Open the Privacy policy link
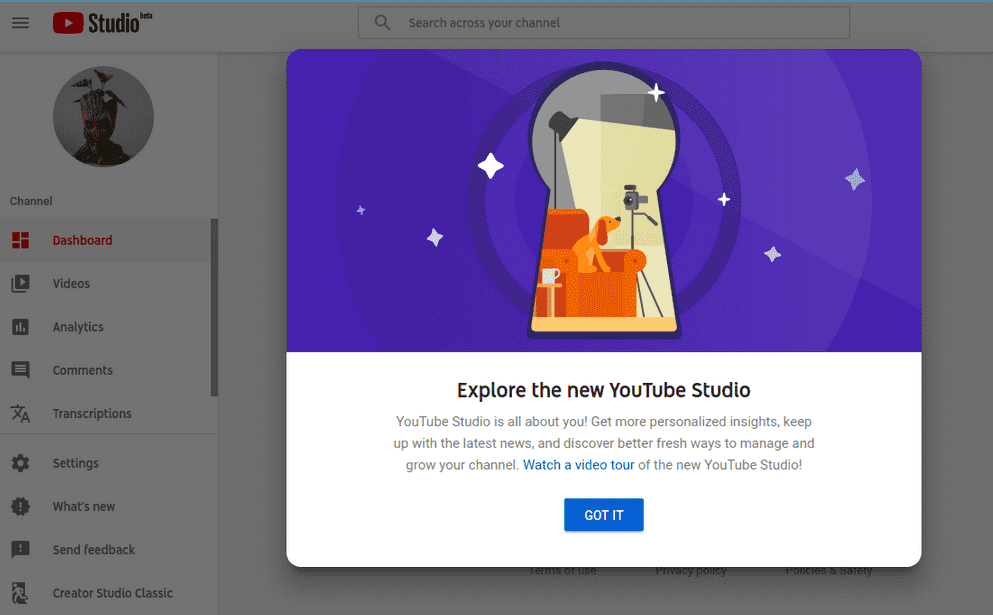The width and height of the screenshot is (993, 615). pyautogui.click(x=690, y=570)
